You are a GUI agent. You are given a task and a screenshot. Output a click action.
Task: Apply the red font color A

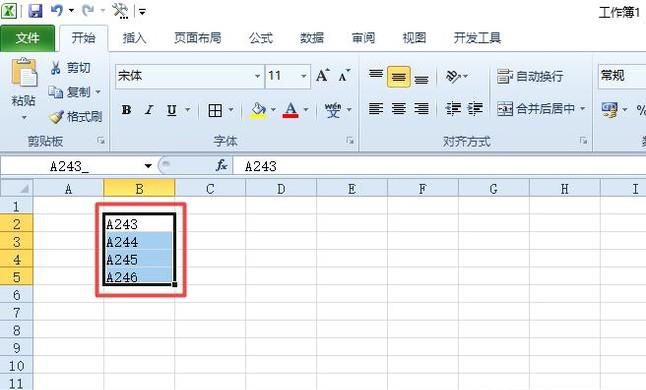(290, 110)
